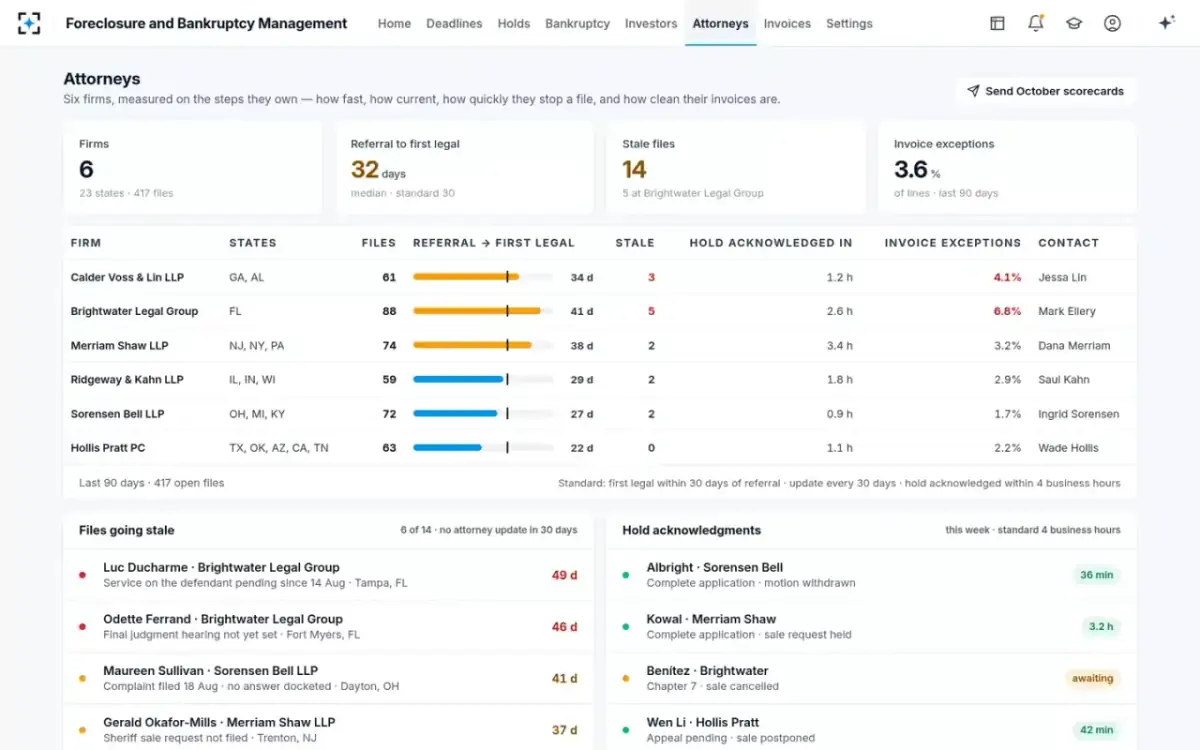Click the INVOICE EXCEPTIONS column header
Screen dimensions: 1200x750
click(x=953, y=243)
